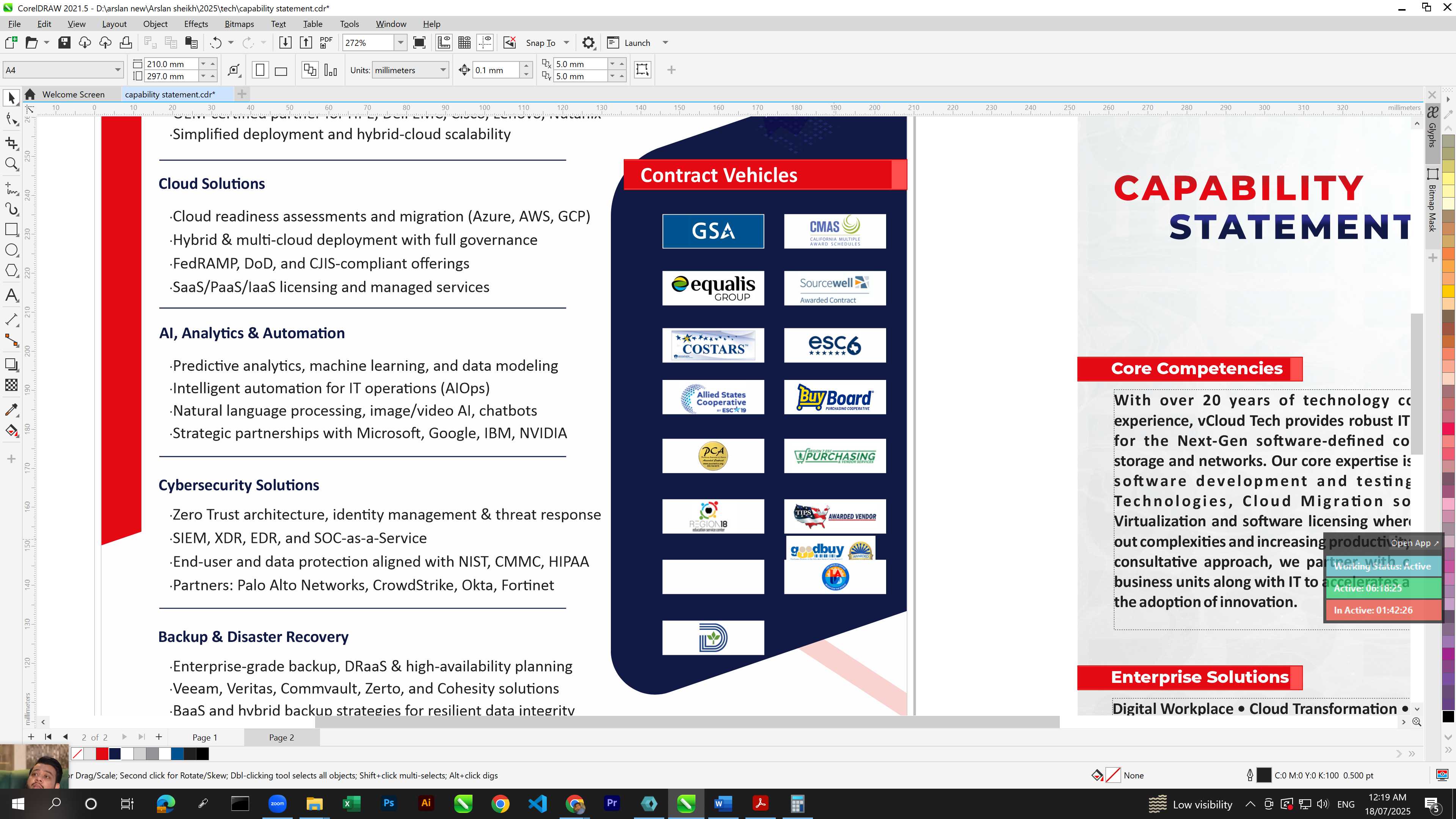
Task: Go to the previous page button
Action: [66, 737]
